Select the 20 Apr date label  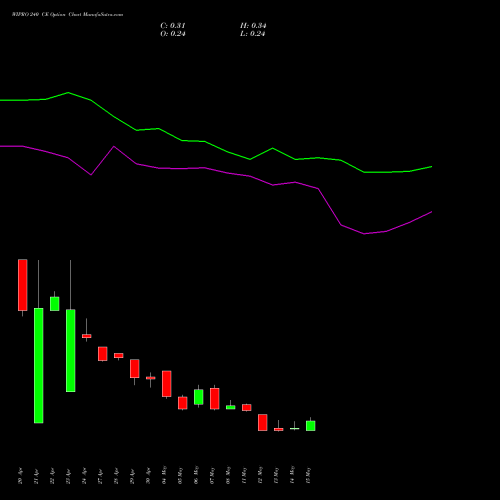(x=21, y=476)
